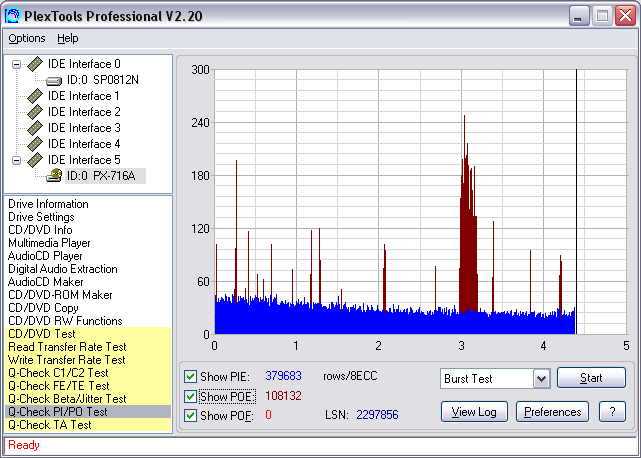Open AudioCD Player function
Image resolution: width=641 pixels, height=458 pixels.
45,256
